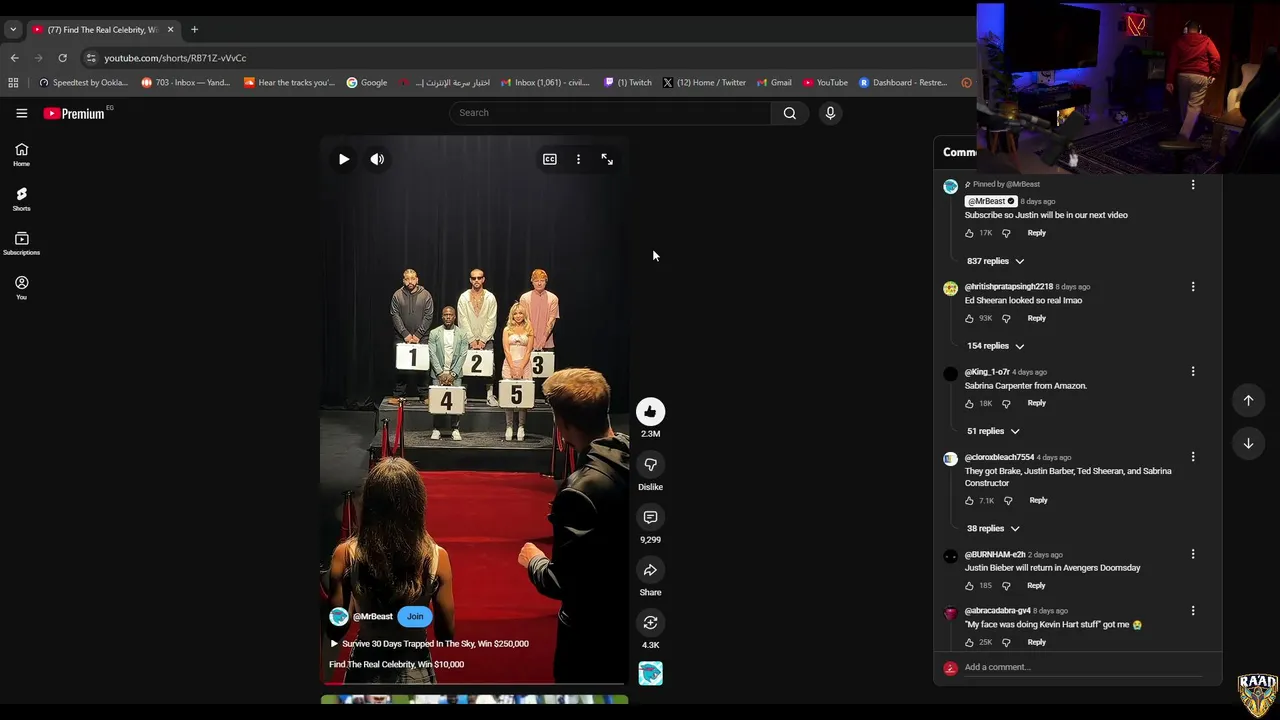The width and height of the screenshot is (1280, 720).
Task: Like the 'Ed Sheeran looked so real' comment
Action: [969, 318]
